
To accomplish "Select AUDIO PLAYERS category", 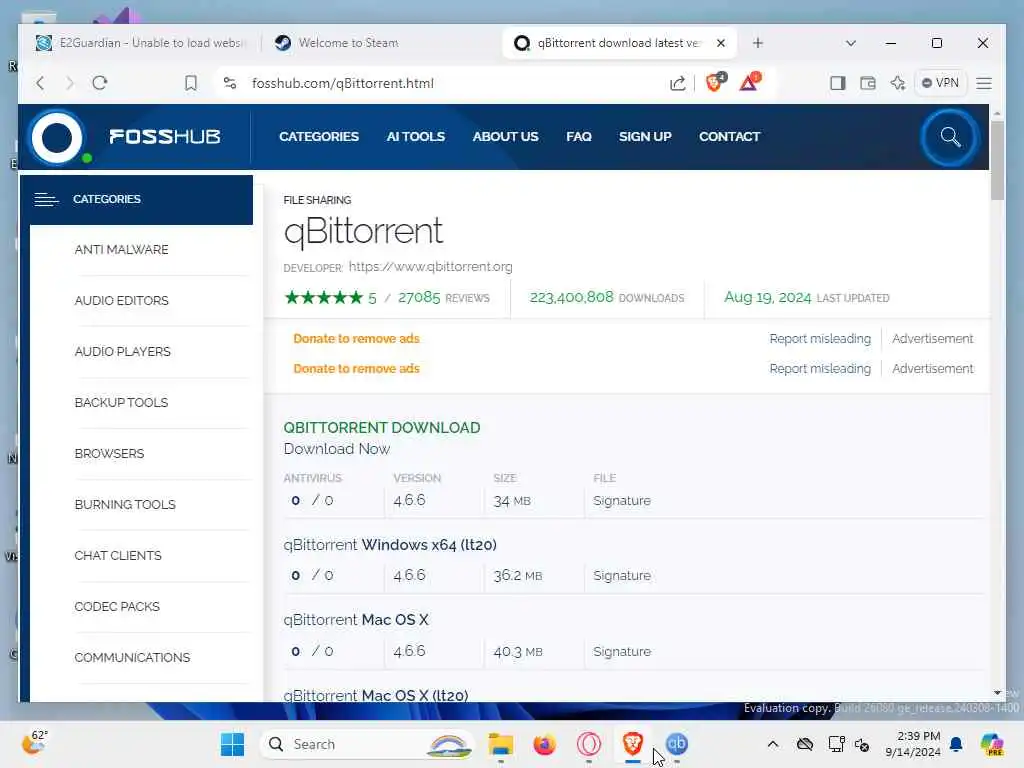I will 123,351.
